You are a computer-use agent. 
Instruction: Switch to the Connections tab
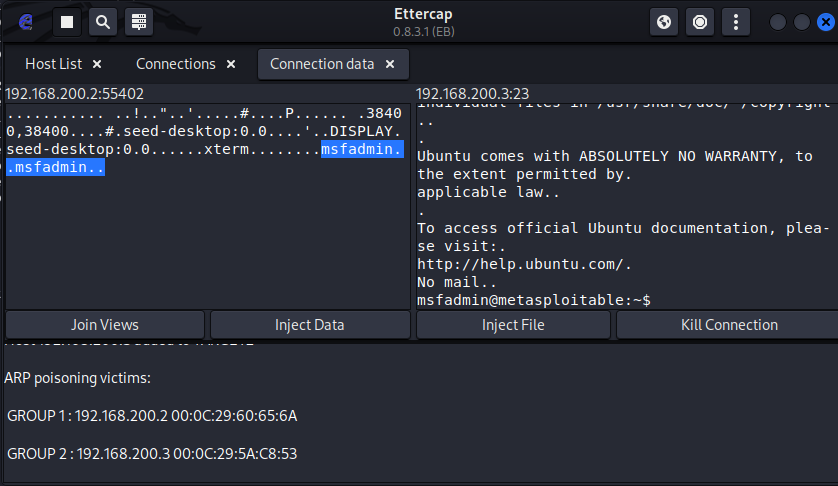[x=175, y=64]
